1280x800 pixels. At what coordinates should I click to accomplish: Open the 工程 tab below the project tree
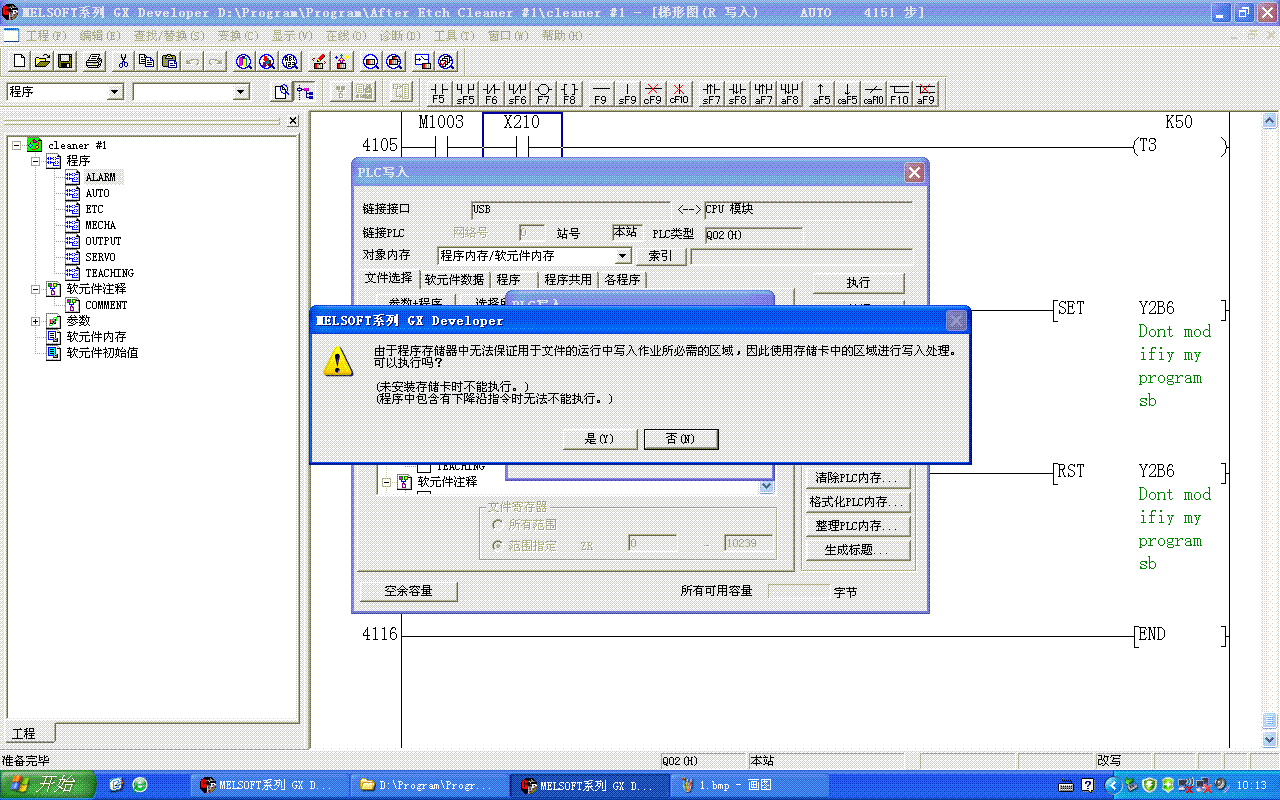(x=23, y=733)
